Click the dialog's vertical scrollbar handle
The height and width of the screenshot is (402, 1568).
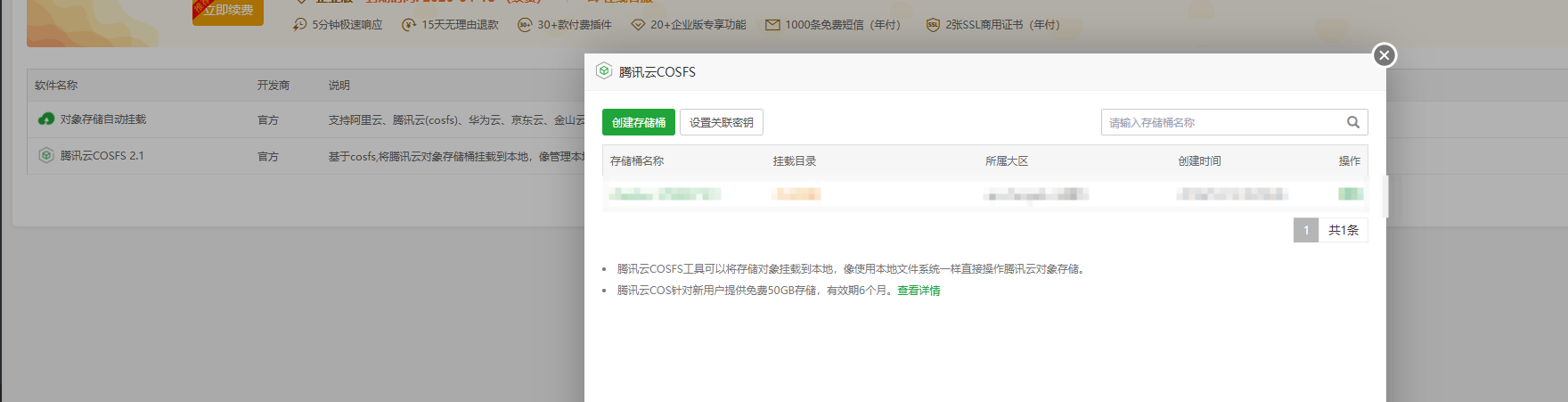[x=1385, y=196]
